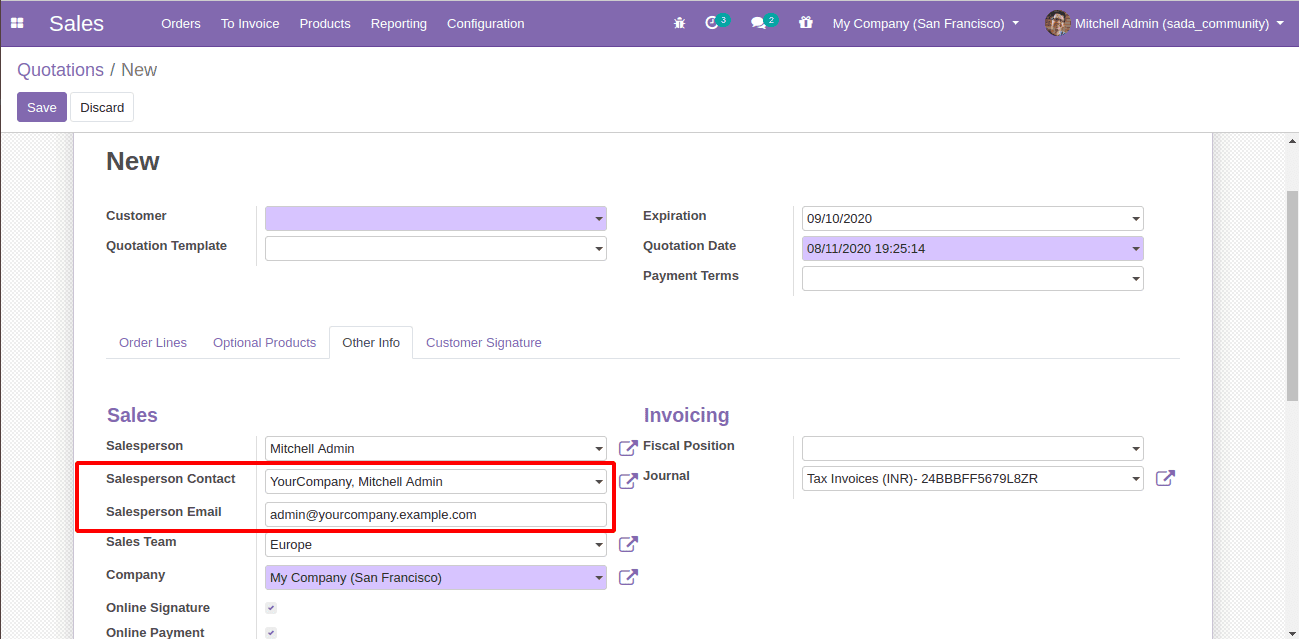The height and width of the screenshot is (639, 1299).
Task: Click the Save button
Action: tap(42, 107)
